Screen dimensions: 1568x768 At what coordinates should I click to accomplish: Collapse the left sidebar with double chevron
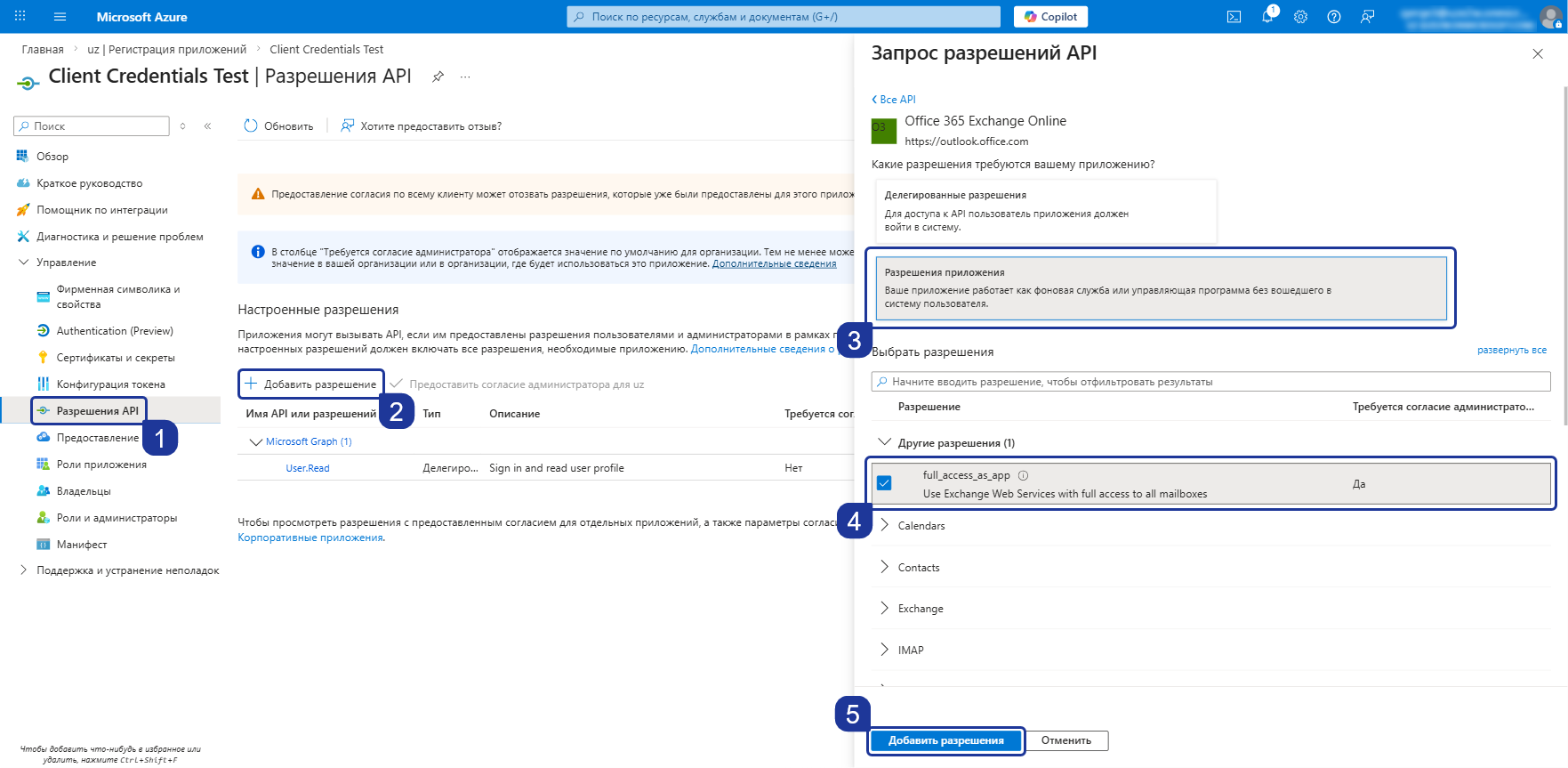(x=207, y=126)
